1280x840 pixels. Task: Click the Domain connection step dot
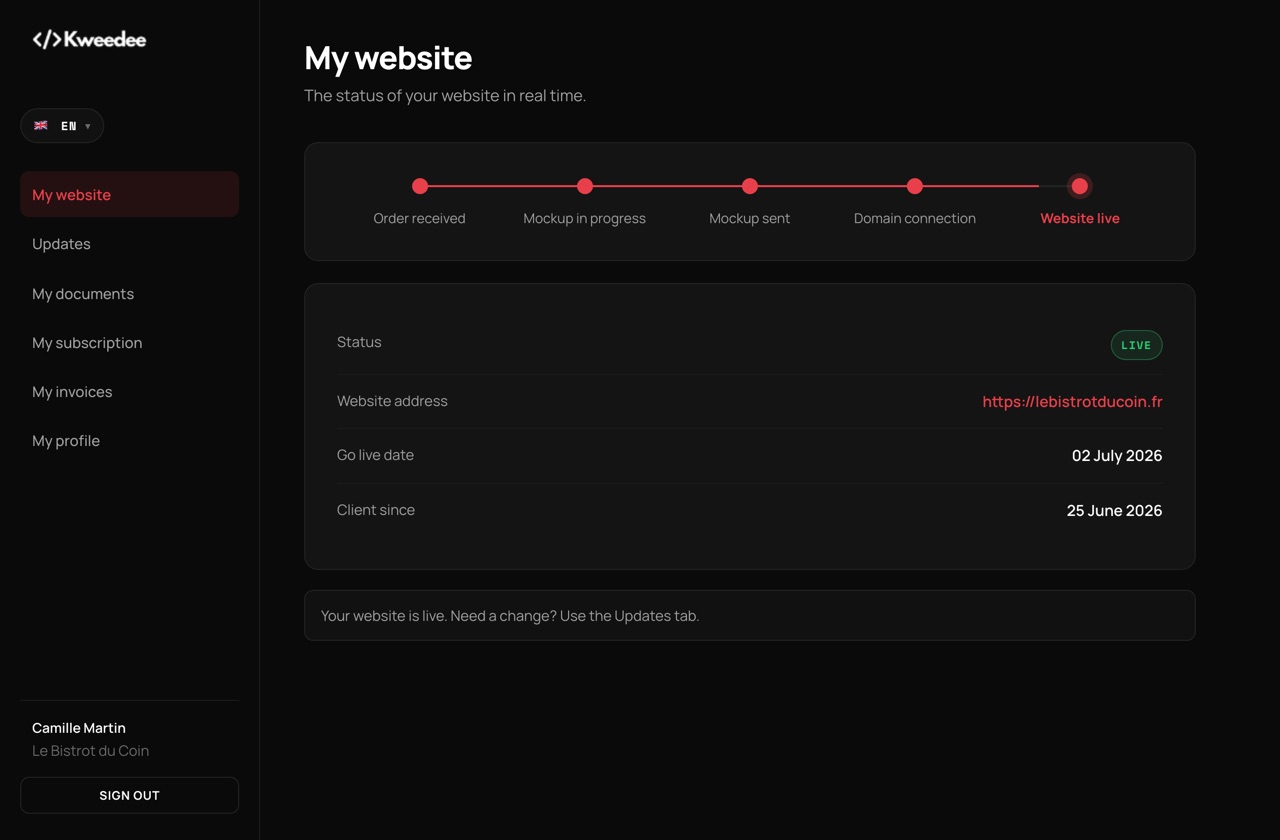[915, 186]
